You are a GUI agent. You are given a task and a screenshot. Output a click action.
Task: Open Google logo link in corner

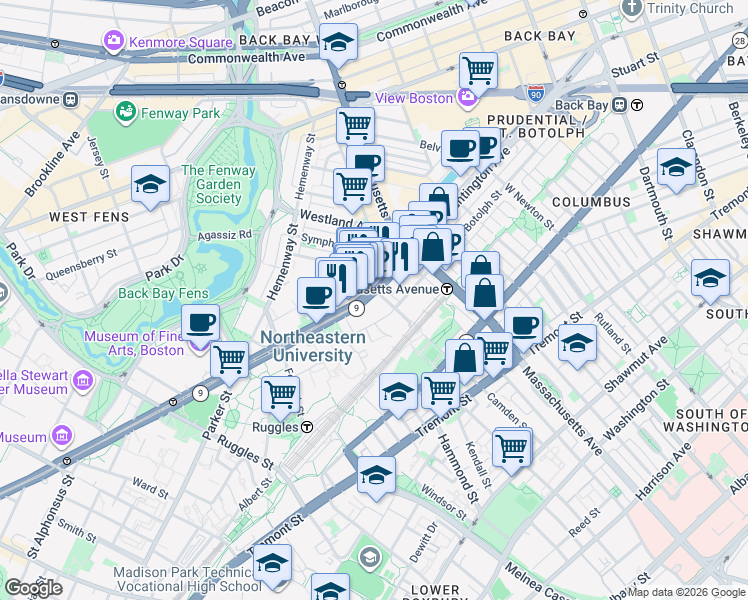33,588
